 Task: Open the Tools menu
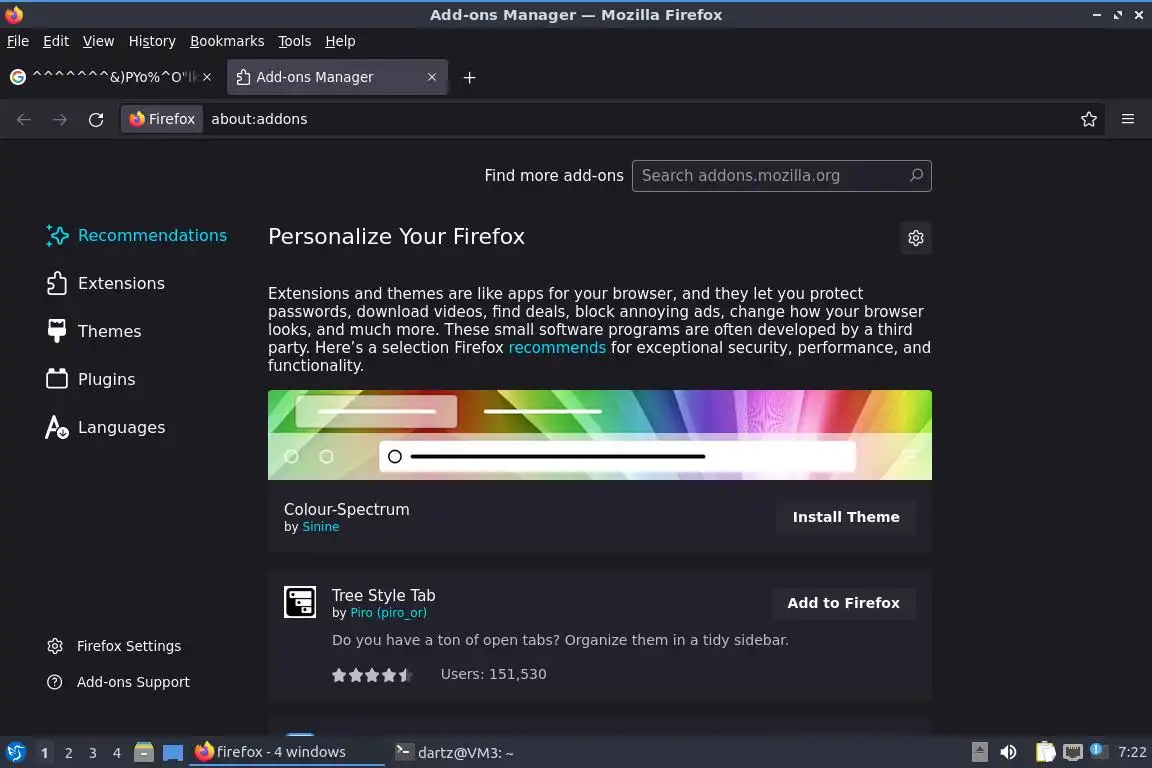295,41
